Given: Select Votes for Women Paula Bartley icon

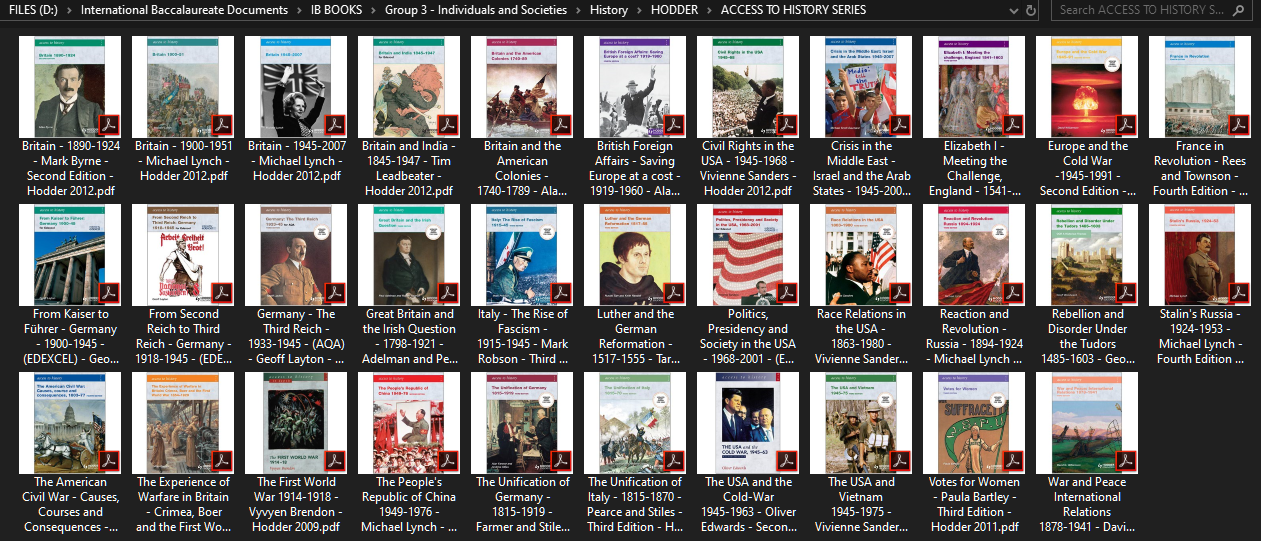Looking at the screenshot, I should pos(974,422).
